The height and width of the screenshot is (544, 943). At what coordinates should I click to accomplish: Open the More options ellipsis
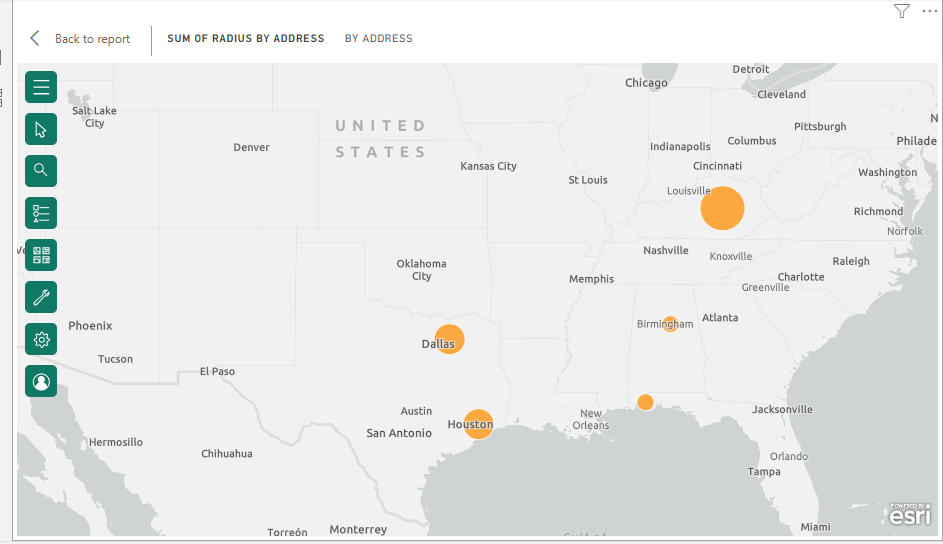pyautogui.click(x=930, y=11)
